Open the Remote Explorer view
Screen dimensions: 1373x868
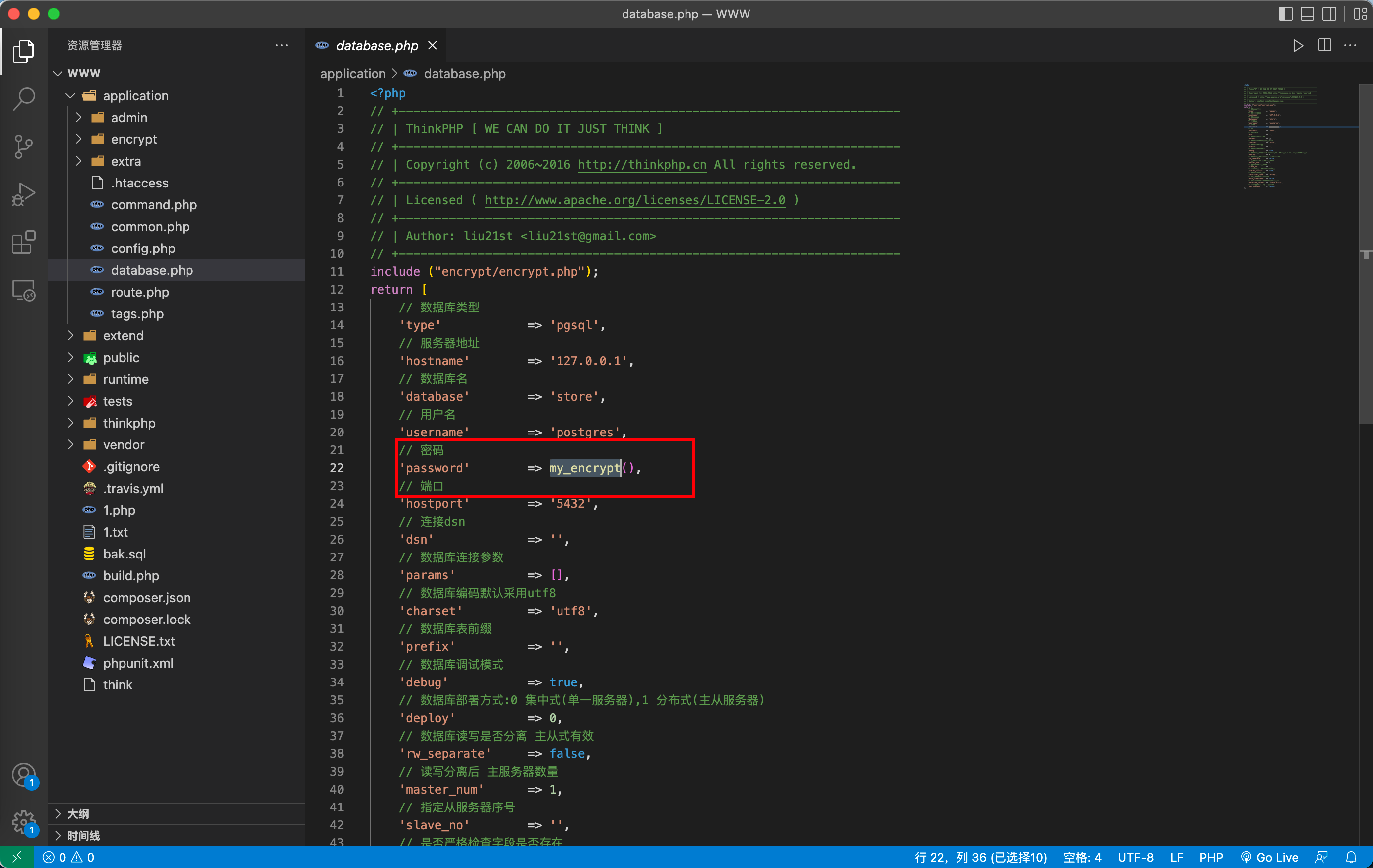click(x=23, y=290)
